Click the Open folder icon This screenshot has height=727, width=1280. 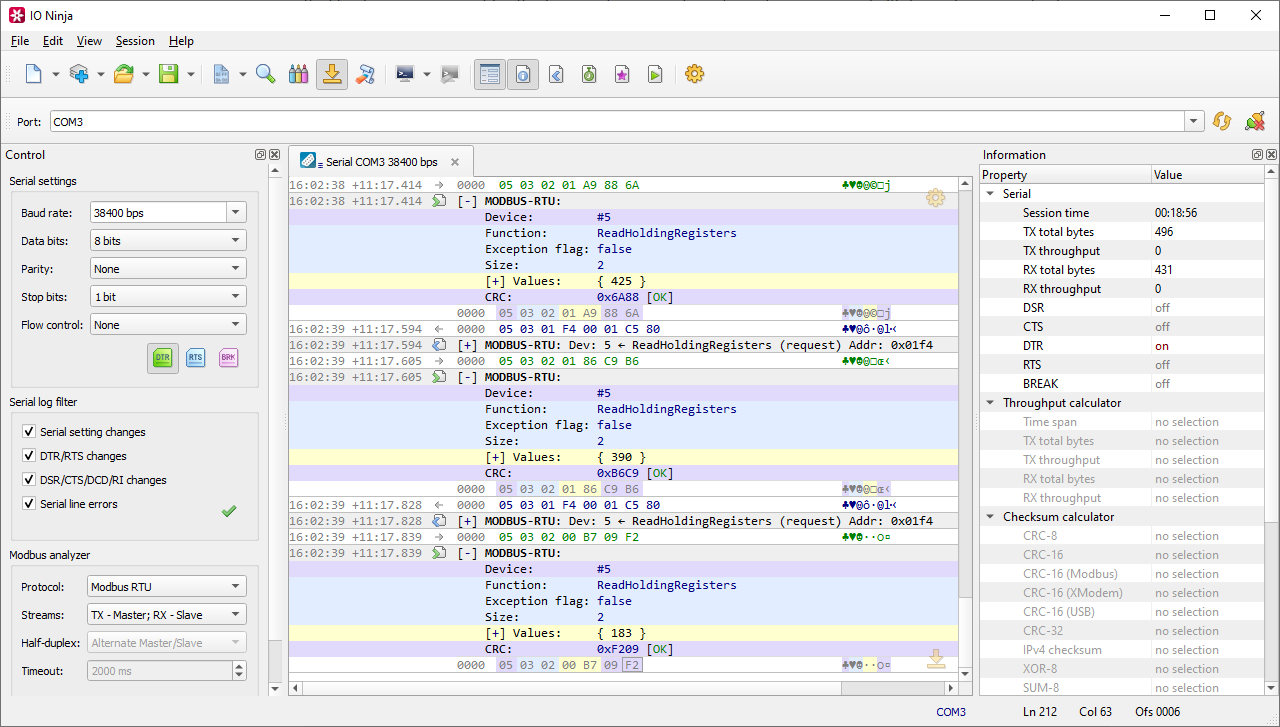pyautogui.click(x=123, y=74)
